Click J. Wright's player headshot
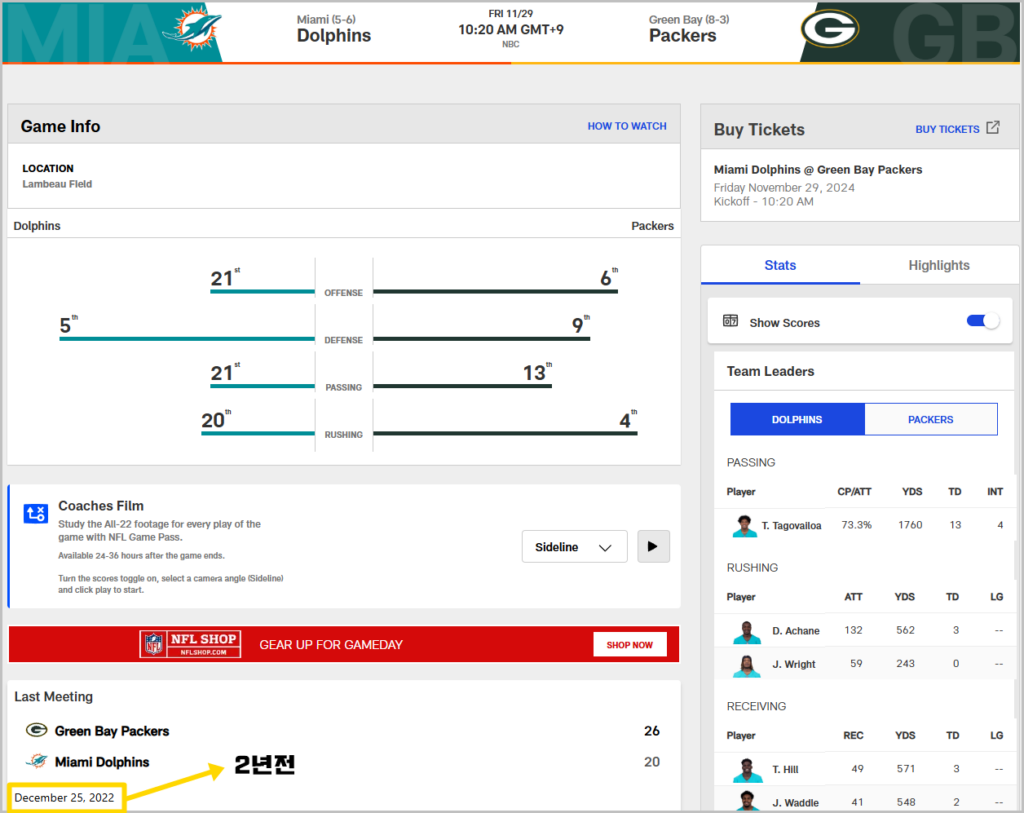Screen dimensions: 1024x813 (747, 665)
